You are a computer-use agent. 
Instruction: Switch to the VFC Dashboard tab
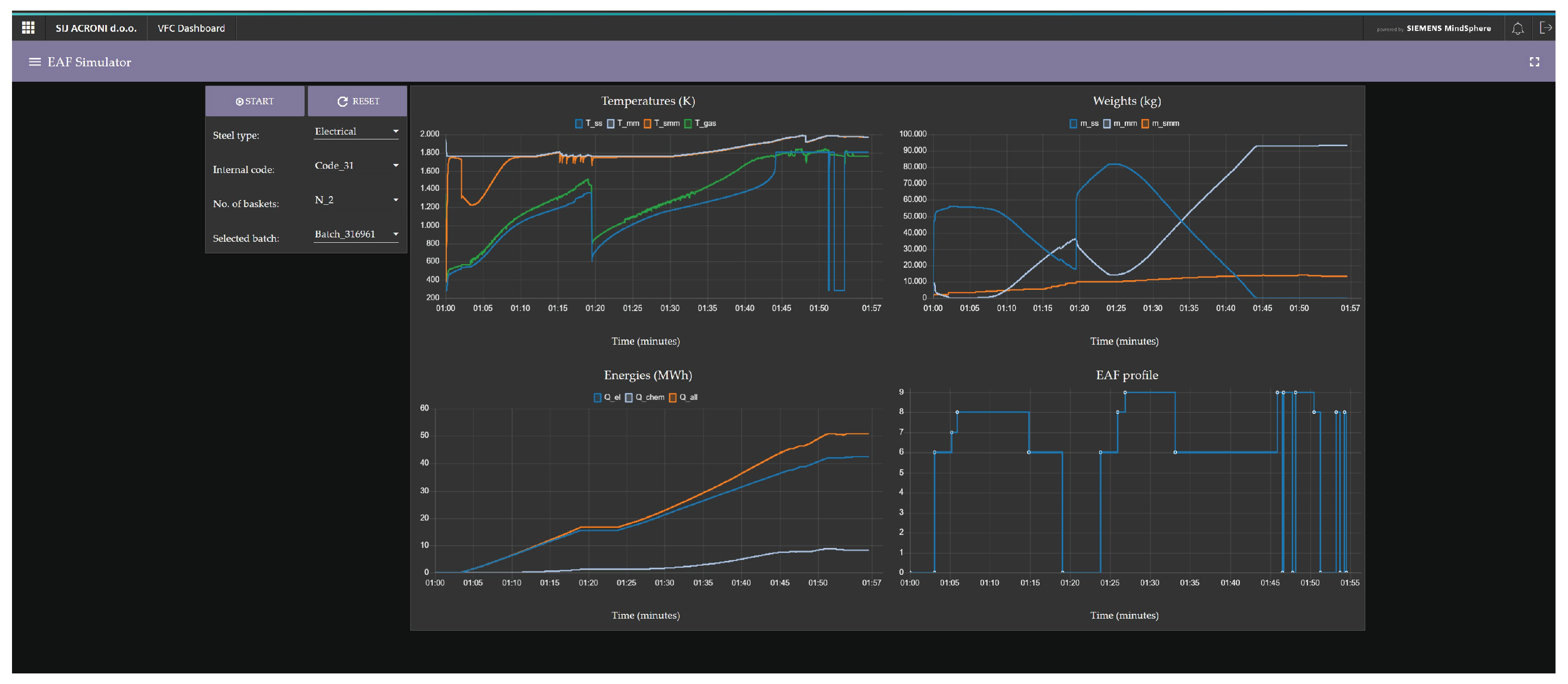(x=191, y=28)
